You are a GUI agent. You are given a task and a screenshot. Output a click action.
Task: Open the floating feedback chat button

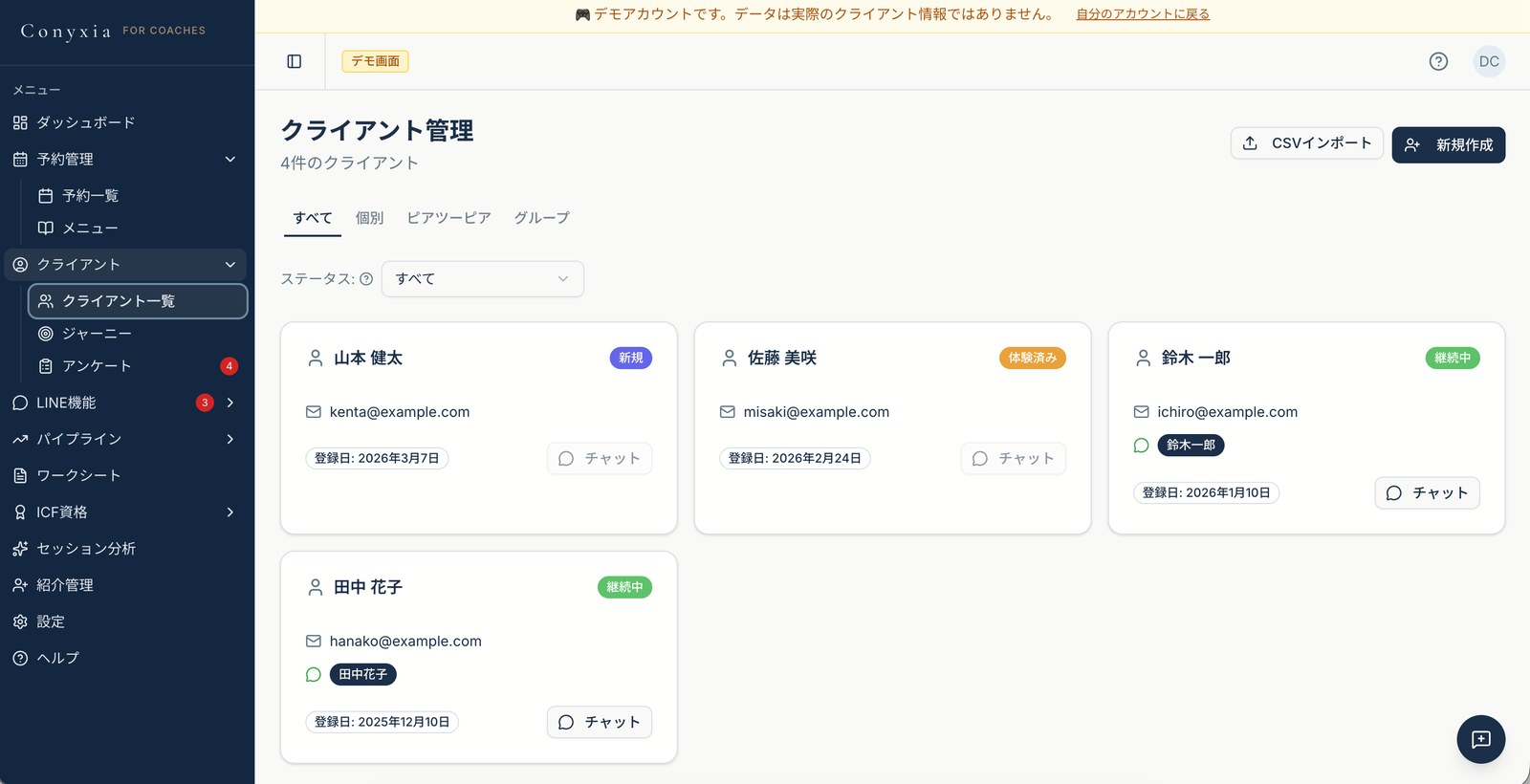click(x=1480, y=739)
